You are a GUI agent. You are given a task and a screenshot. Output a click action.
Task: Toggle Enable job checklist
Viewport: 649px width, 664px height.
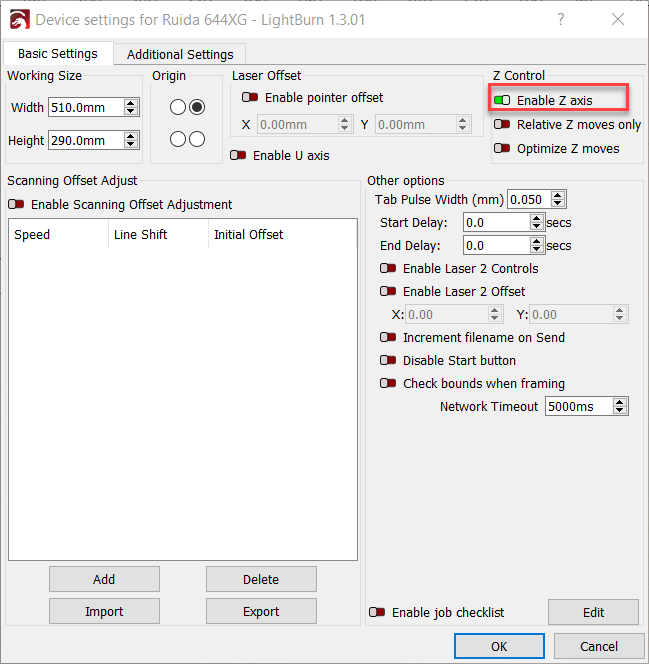pyautogui.click(x=377, y=612)
